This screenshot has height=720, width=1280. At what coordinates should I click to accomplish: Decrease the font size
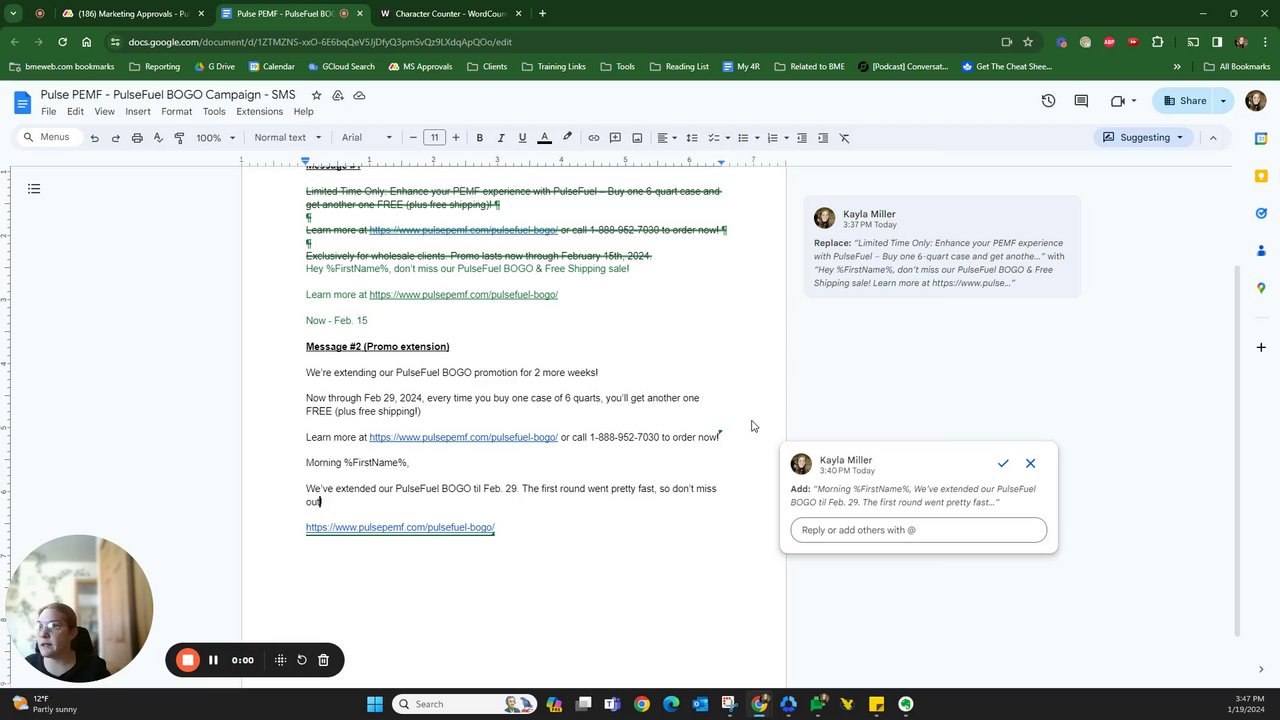[413, 138]
